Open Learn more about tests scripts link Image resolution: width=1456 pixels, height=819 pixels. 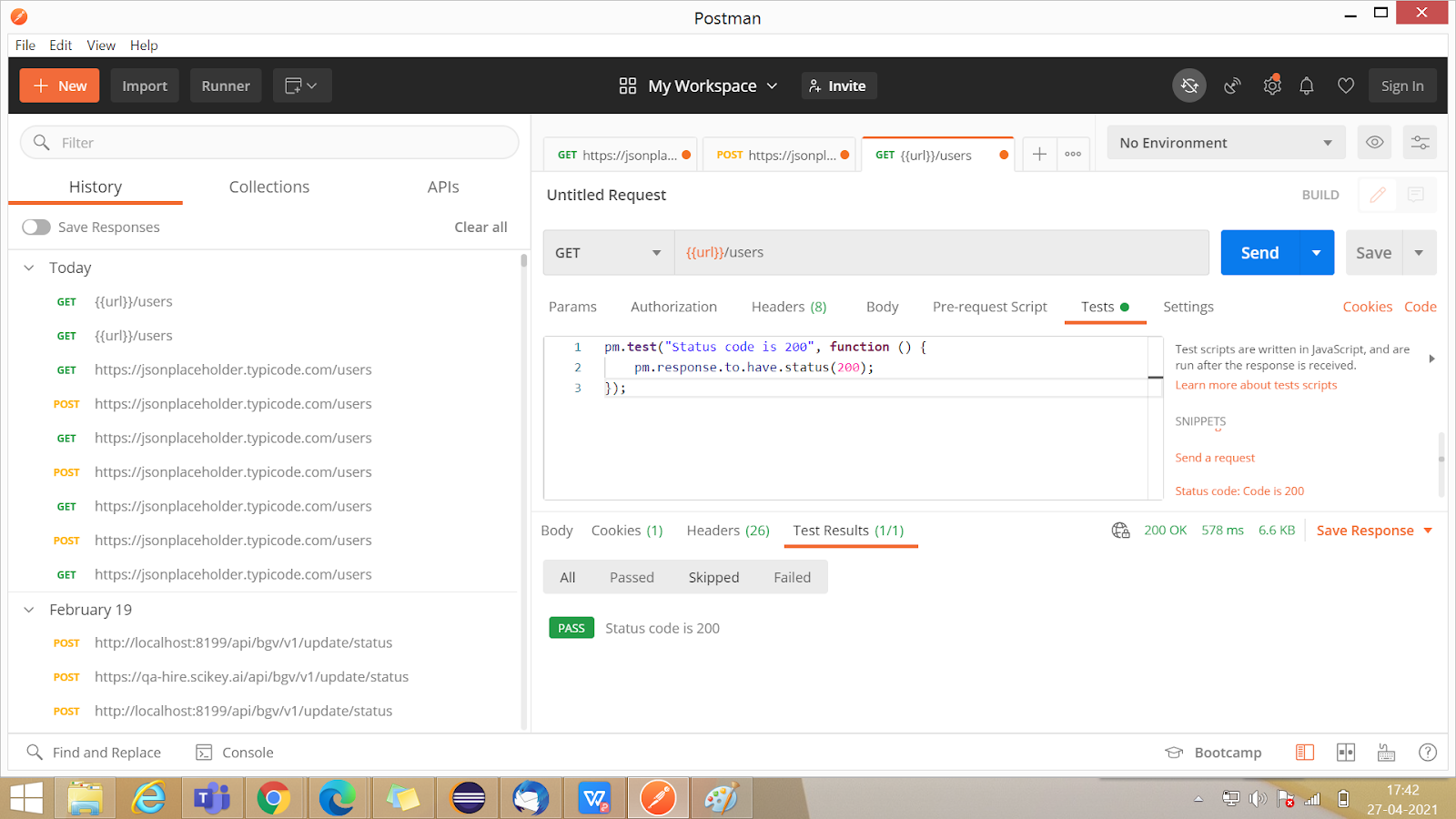click(1256, 385)
